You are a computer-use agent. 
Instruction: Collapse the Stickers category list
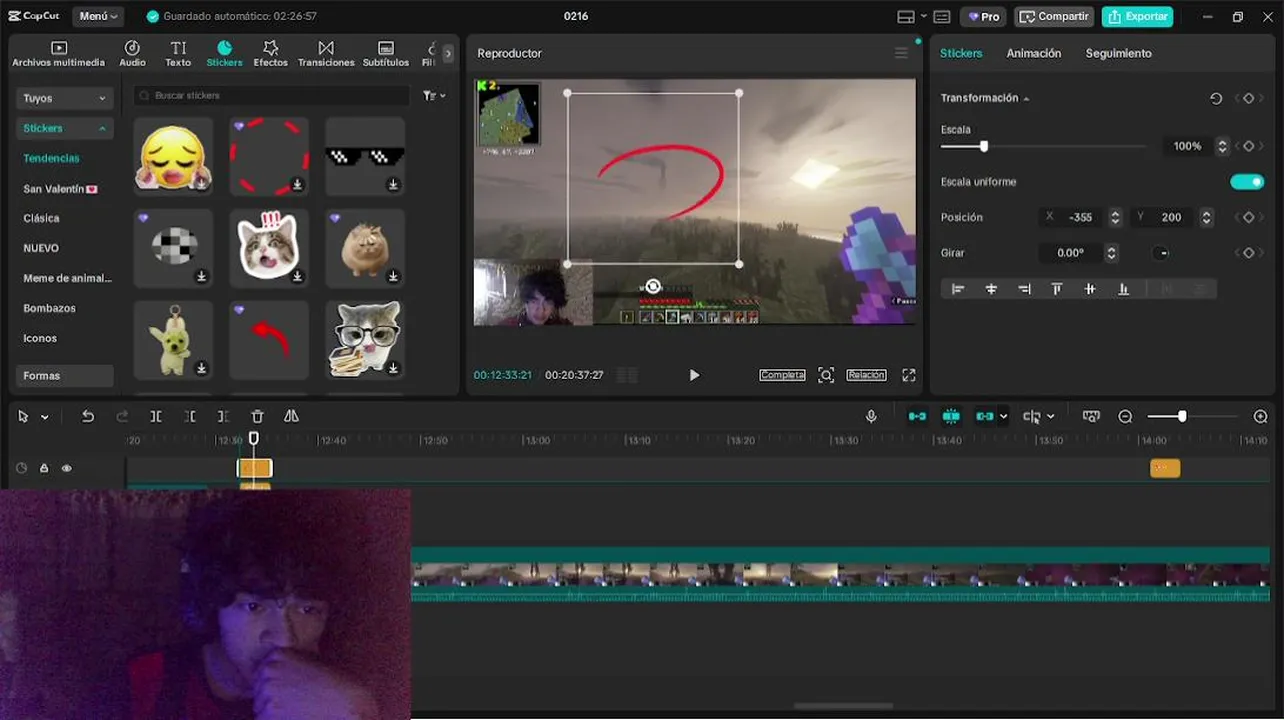point(64,128)
